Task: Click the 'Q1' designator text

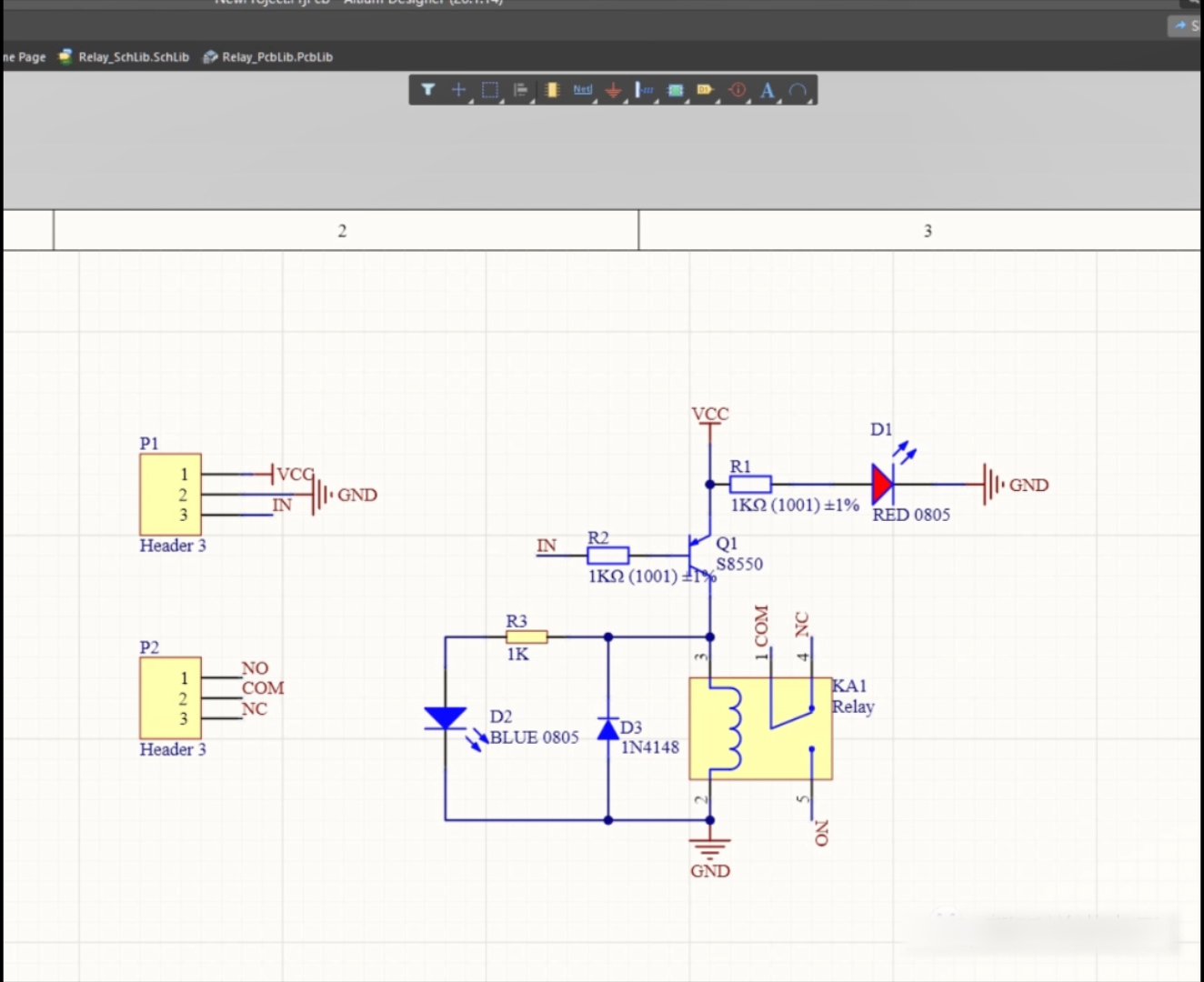Action: click(x=727, y=543)
